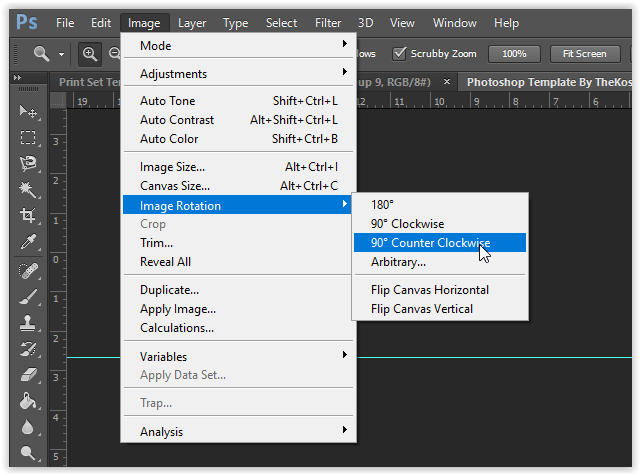
Task: Expand the Adjustments submenu
Action: click(x=239, y=74)
